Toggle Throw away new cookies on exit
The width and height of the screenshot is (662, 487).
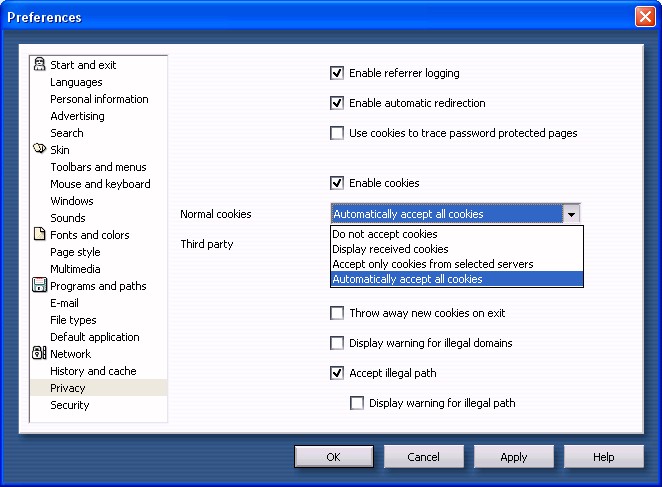(337, 313)
